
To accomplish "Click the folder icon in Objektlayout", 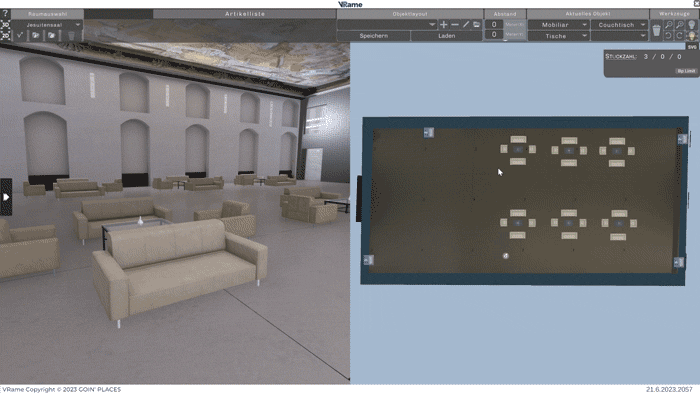I will click(x=476, y=25).
